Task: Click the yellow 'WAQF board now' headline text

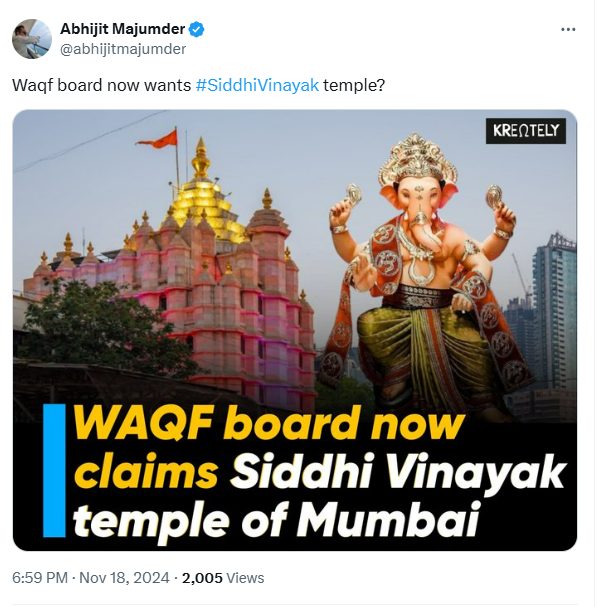Action: [x=269, y=423]
